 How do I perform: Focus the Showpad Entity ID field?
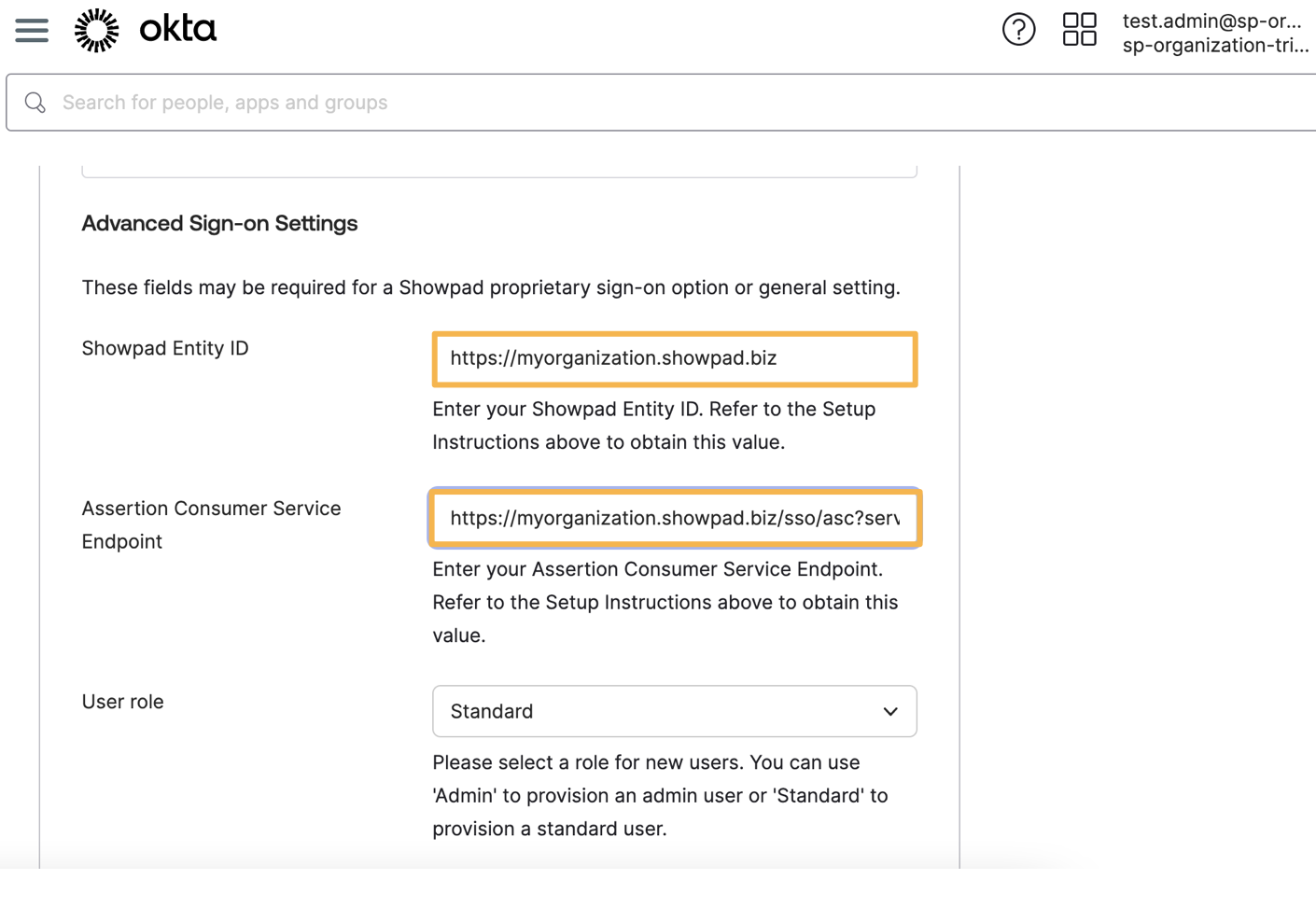pyautogui.click(x=675, y=359)
